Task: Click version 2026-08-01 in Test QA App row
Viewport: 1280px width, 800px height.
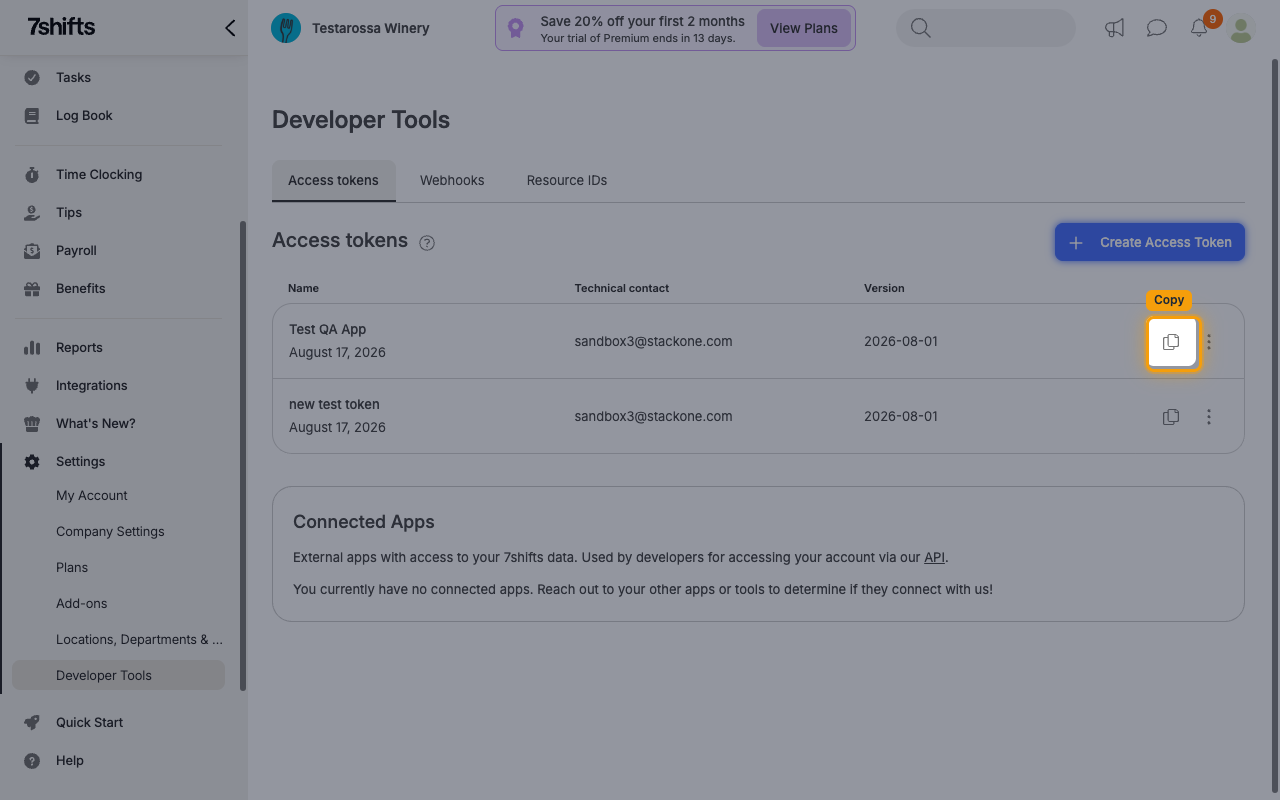Action: click(x=901, y=341)
